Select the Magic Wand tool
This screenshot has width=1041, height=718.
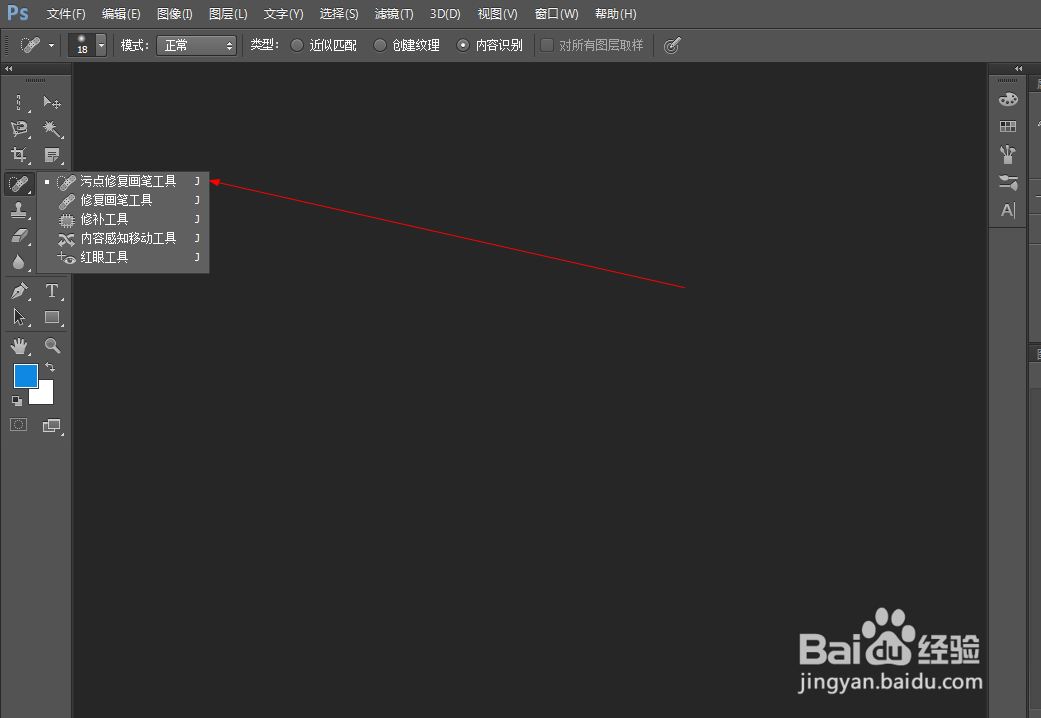click(x=52, y=128)
